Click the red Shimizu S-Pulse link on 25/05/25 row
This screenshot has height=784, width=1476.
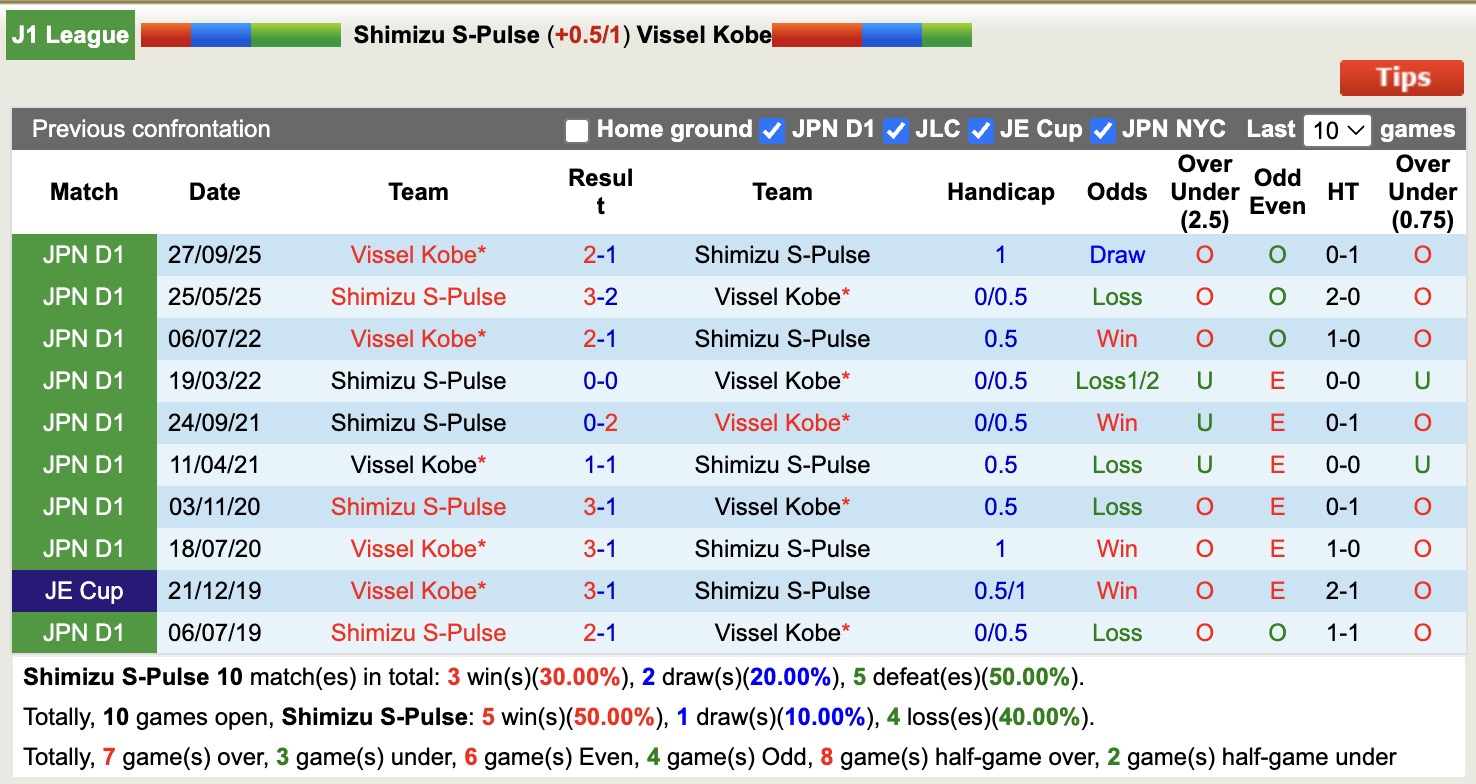point(418,297)
